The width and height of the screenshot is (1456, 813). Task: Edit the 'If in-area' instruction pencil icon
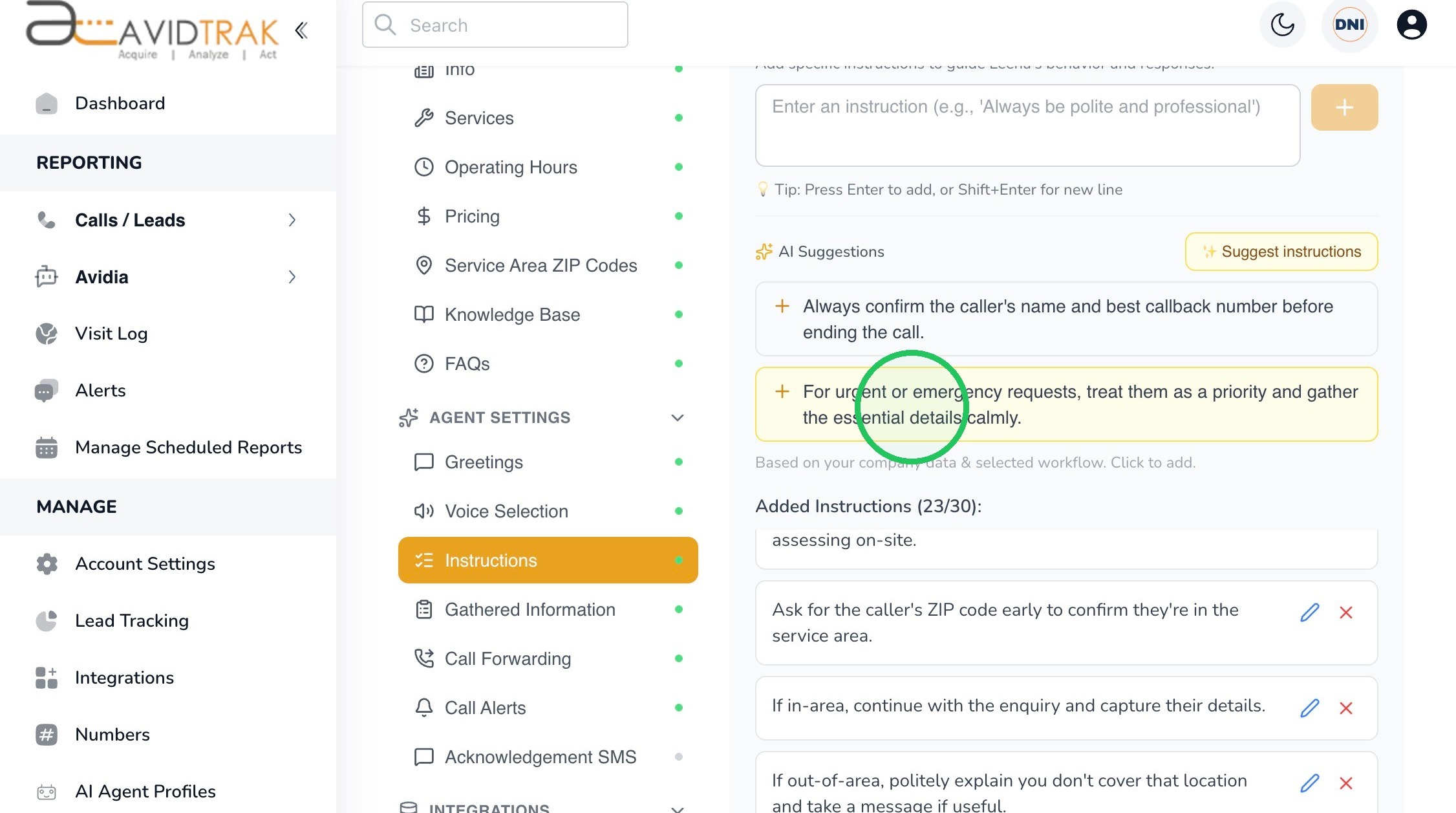point(1309,708)
